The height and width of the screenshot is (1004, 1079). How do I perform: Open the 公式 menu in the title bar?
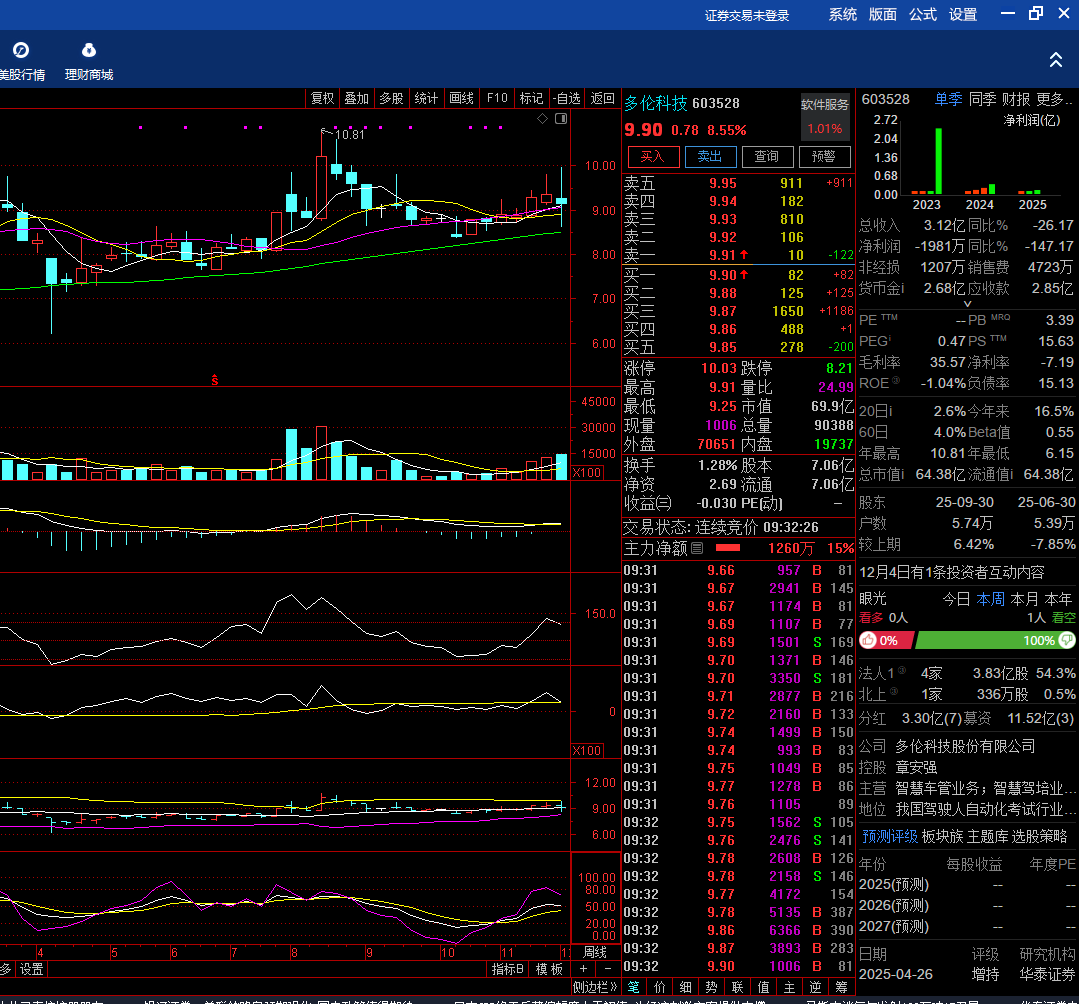click(922, 14)
